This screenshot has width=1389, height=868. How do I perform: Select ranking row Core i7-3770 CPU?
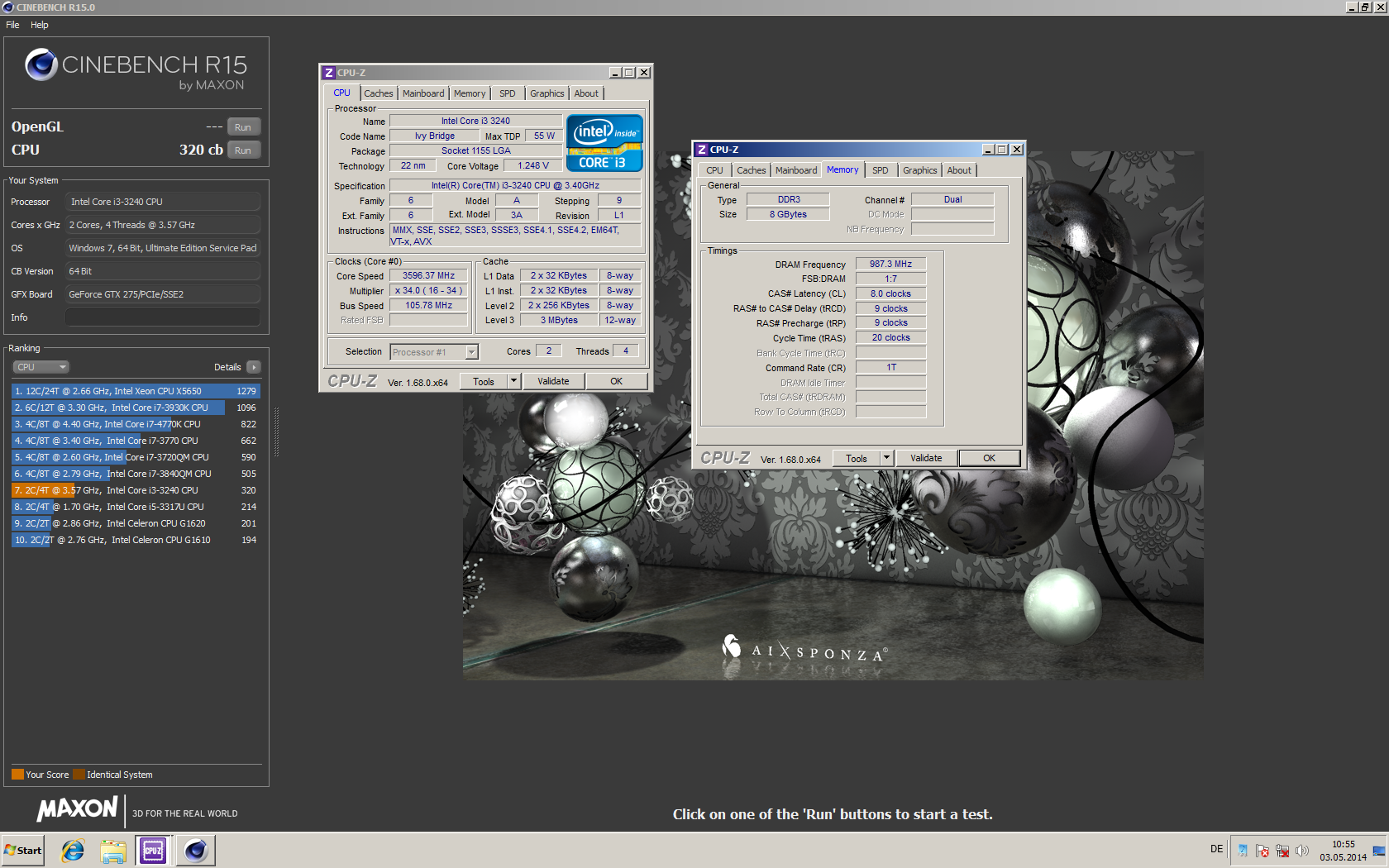click(136, 441)
